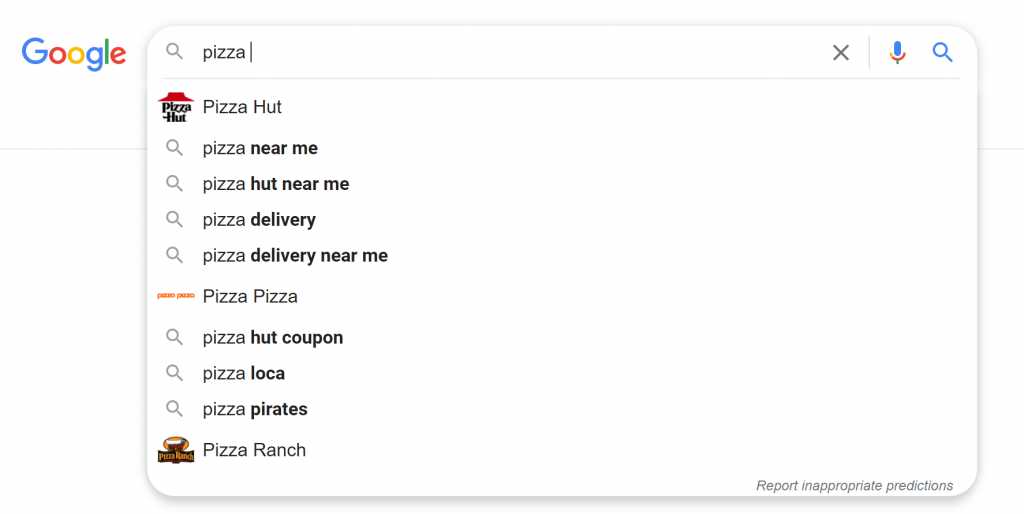
Task: Pick the "pizza delivery" suggestion
Action: coord(562,219)
